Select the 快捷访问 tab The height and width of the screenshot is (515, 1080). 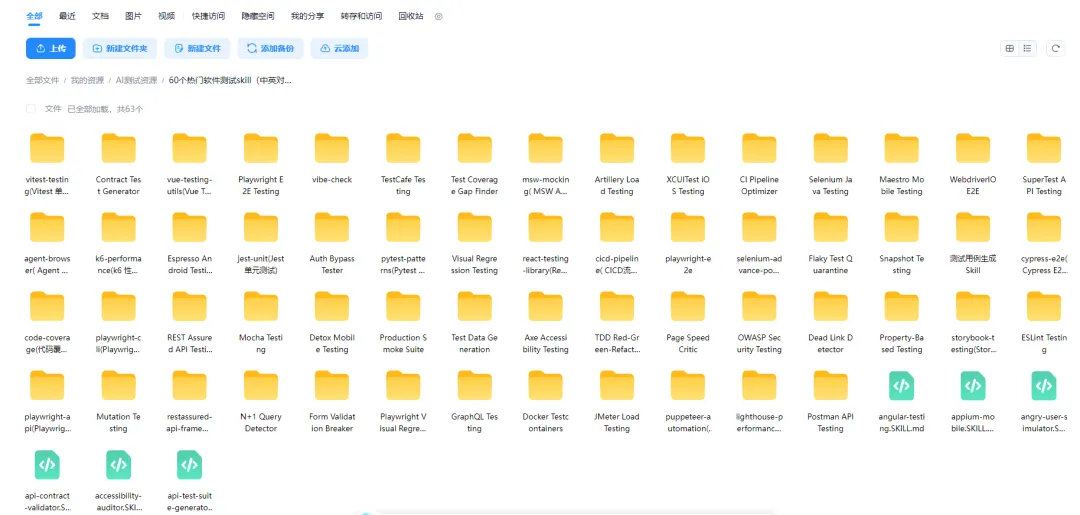coord(208,16)
